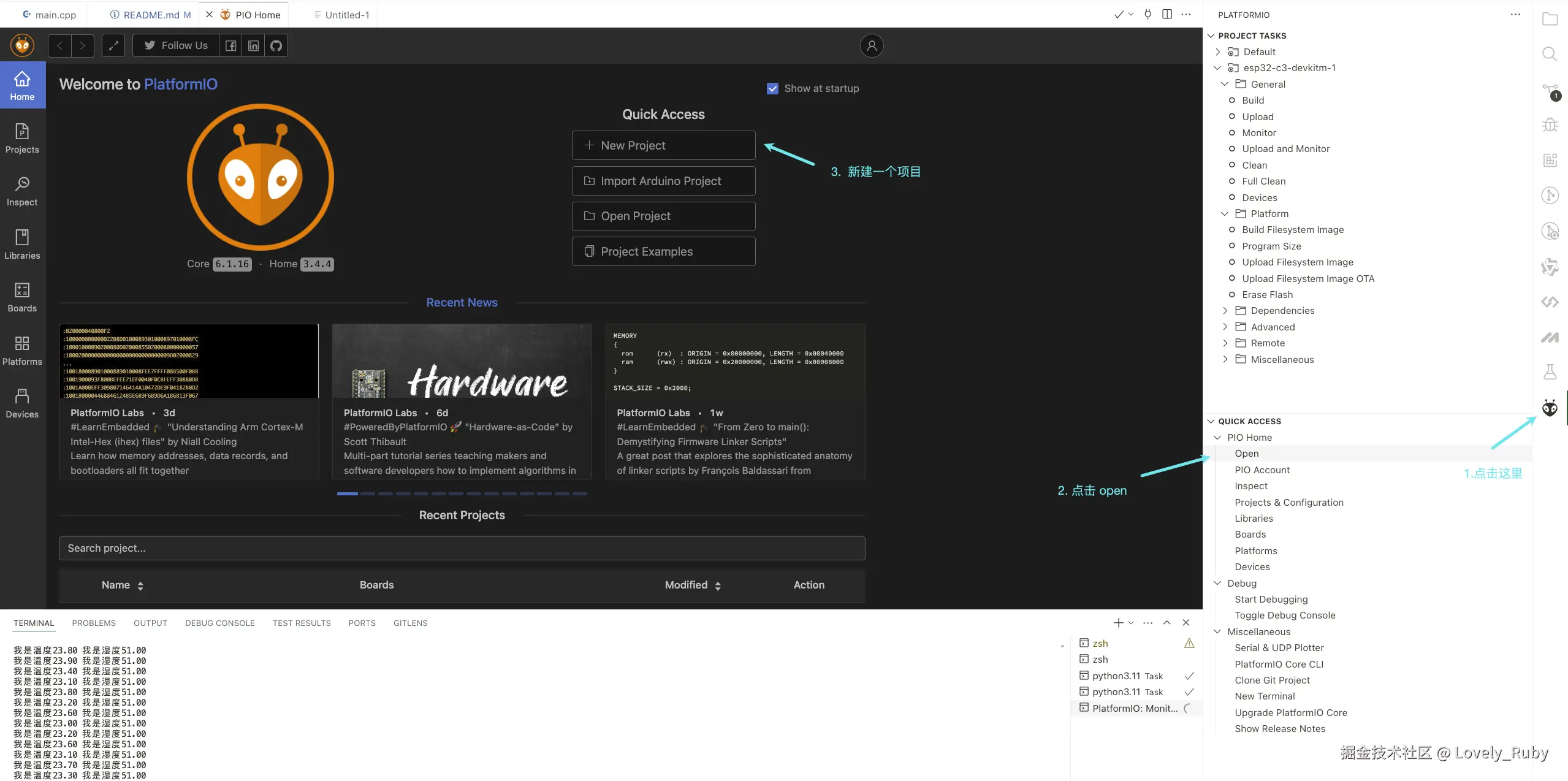Open Devices page from left sidebar
Viewport: 1568px width, 781px height.
pos(22,403)
